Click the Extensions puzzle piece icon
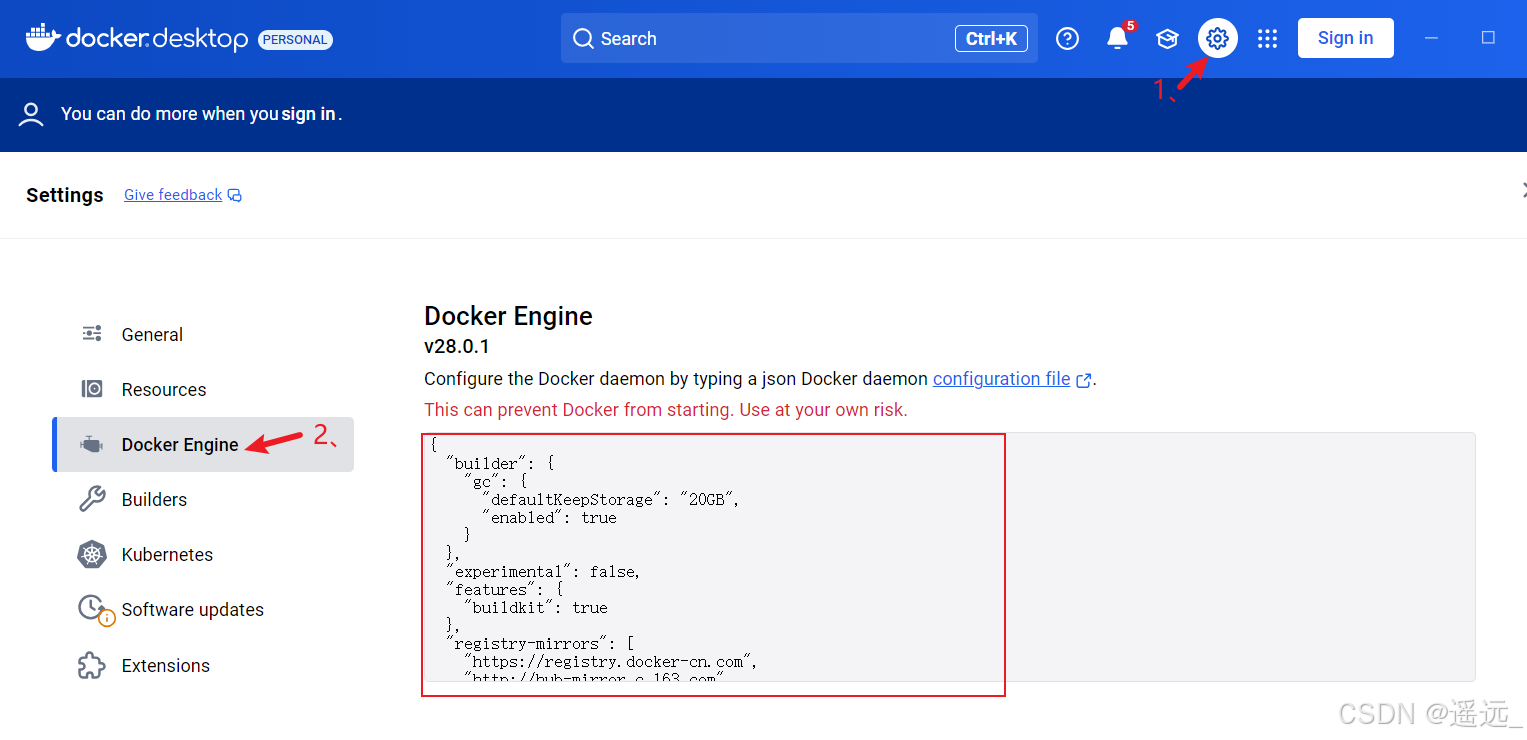 [92, 665]
